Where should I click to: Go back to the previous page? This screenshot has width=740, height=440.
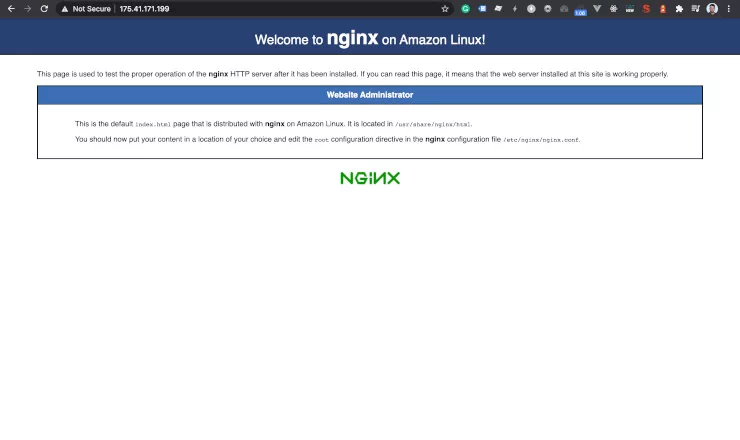coord(11,8)
